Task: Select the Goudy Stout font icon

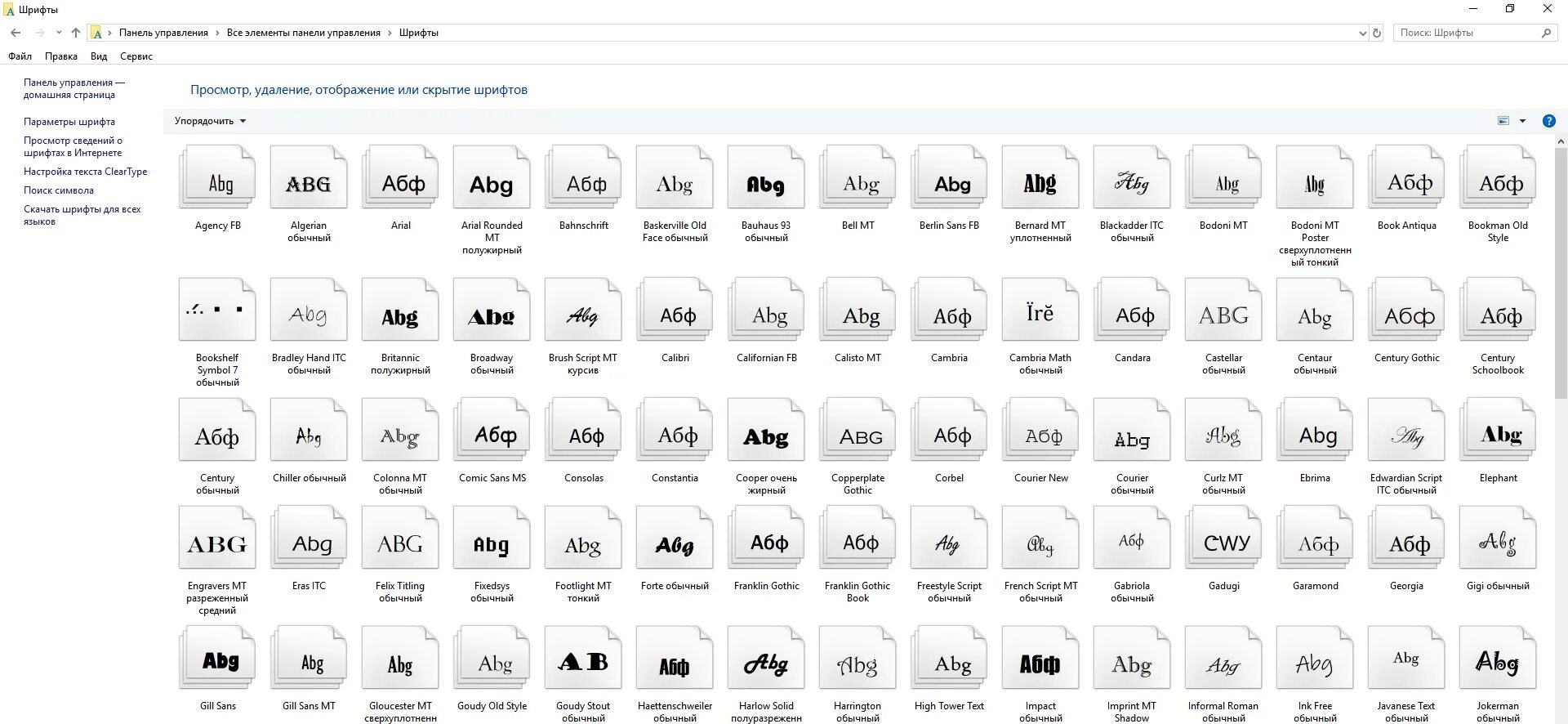Action: [x=583, y=658]
